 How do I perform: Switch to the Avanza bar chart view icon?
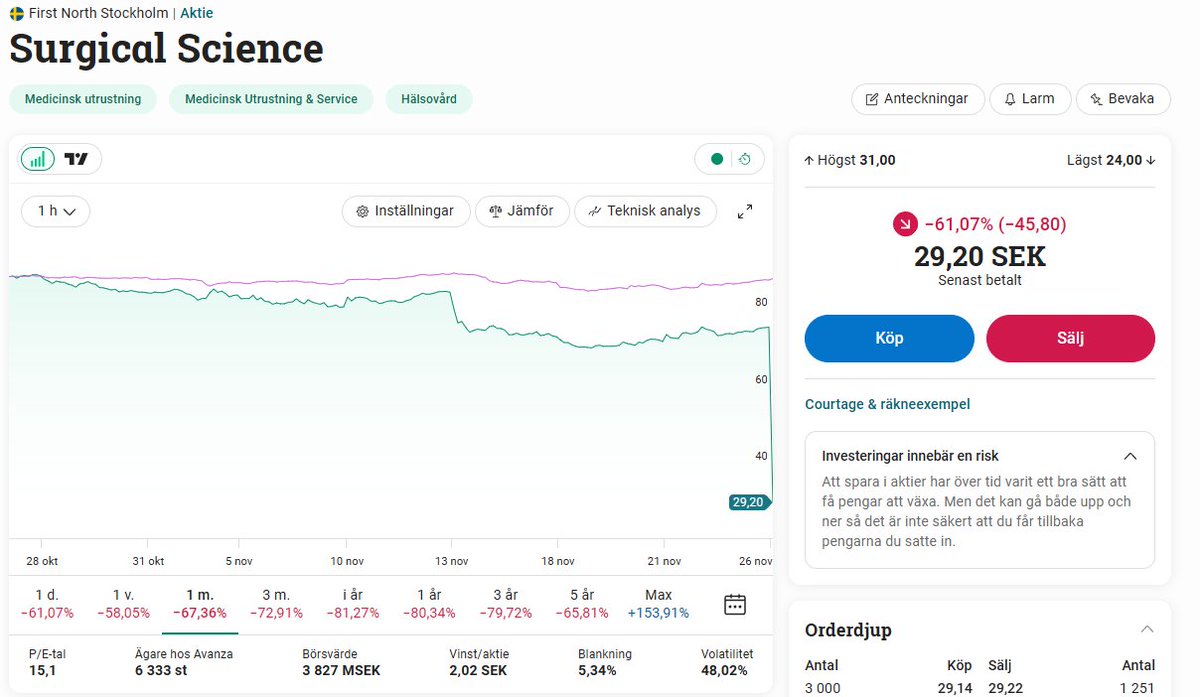(x=38, y=158)
